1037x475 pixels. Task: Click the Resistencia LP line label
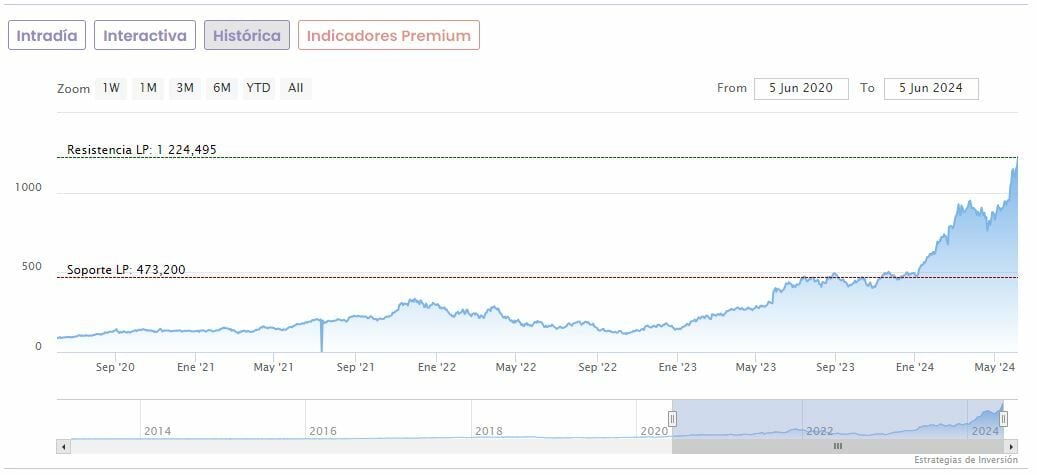coord(141,150)
